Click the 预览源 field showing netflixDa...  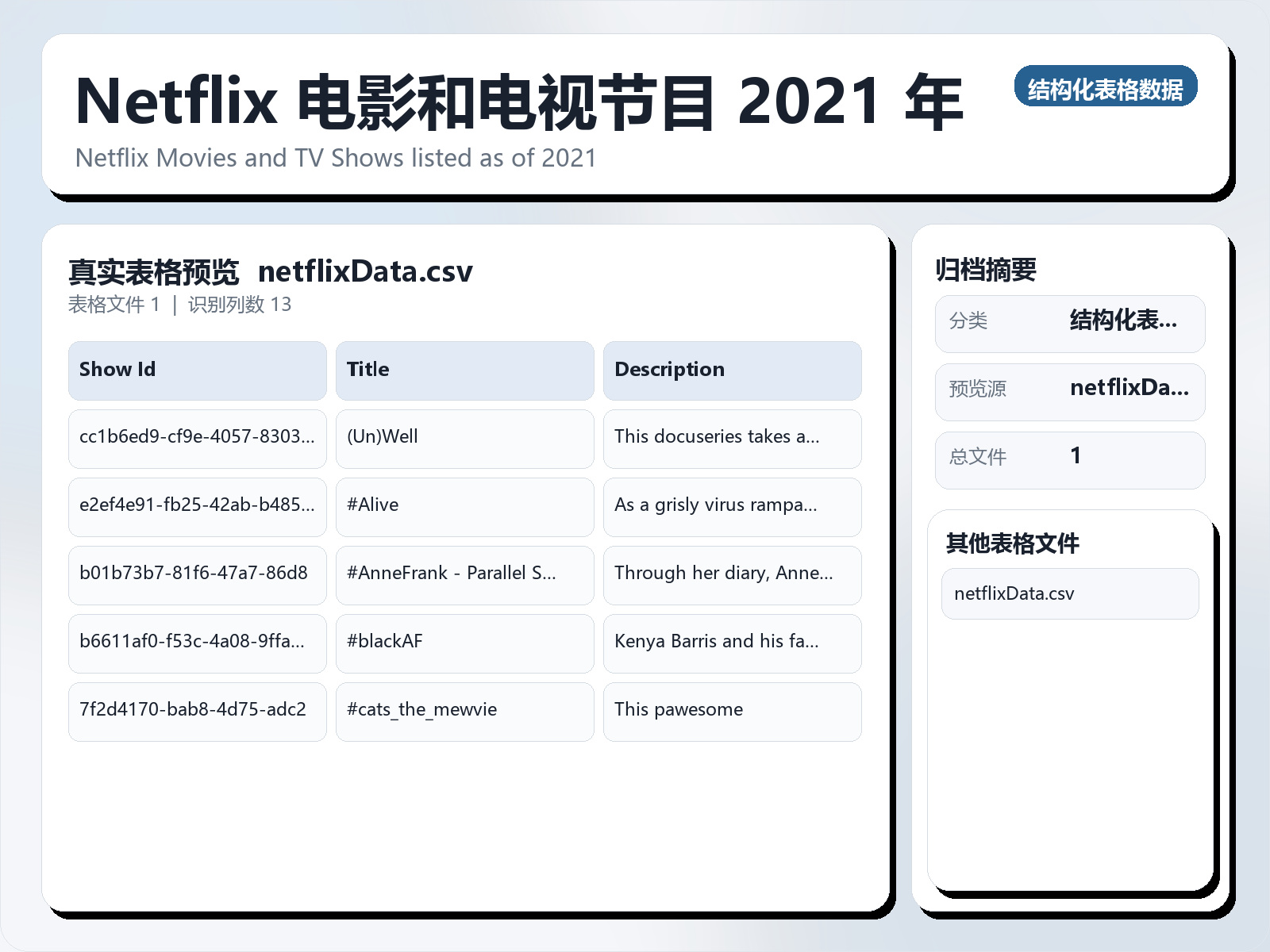tap(1070, 391)
